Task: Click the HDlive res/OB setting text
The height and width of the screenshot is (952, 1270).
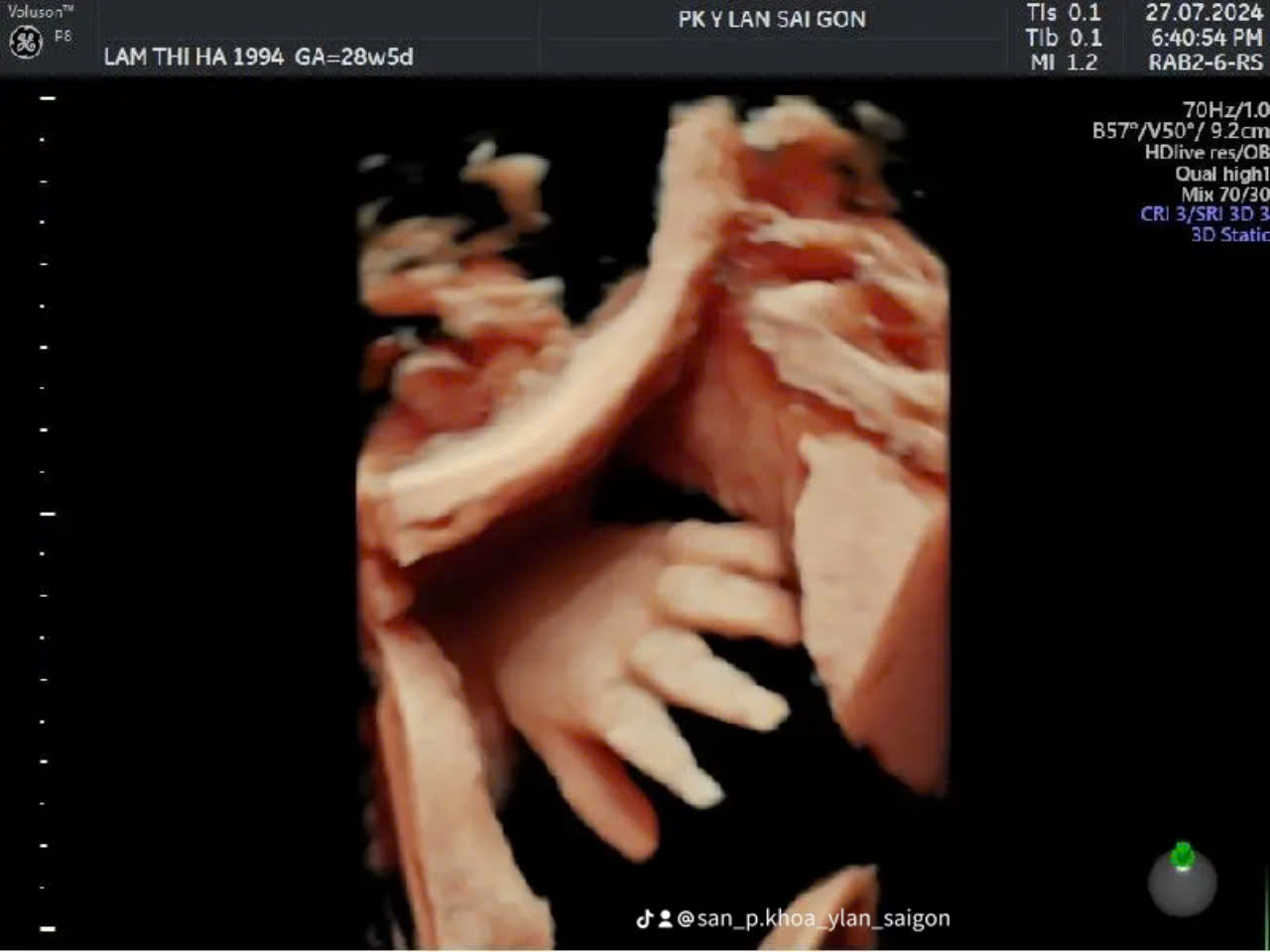Action: [1206, 152]
